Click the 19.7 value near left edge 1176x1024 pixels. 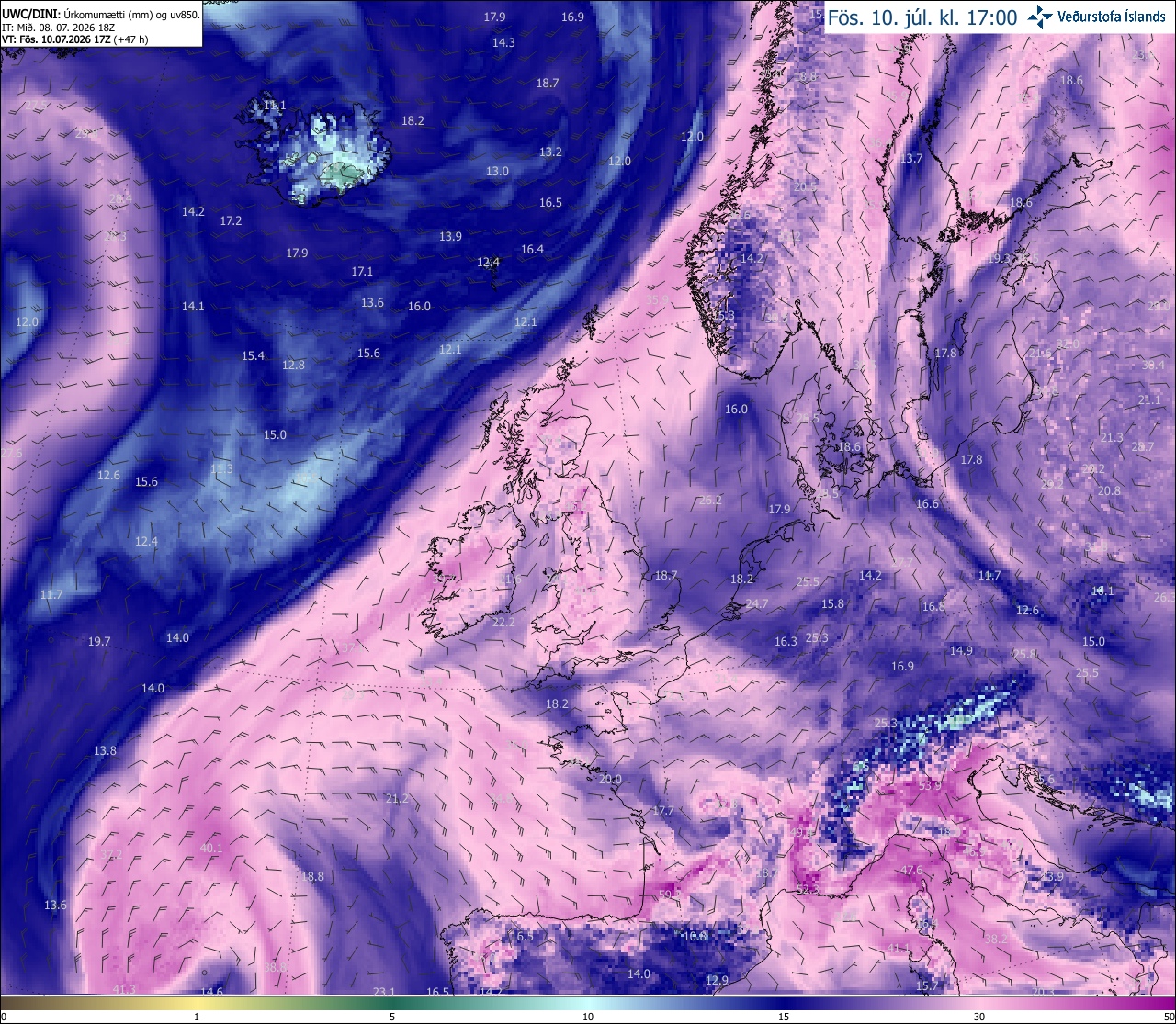point(99,641)
